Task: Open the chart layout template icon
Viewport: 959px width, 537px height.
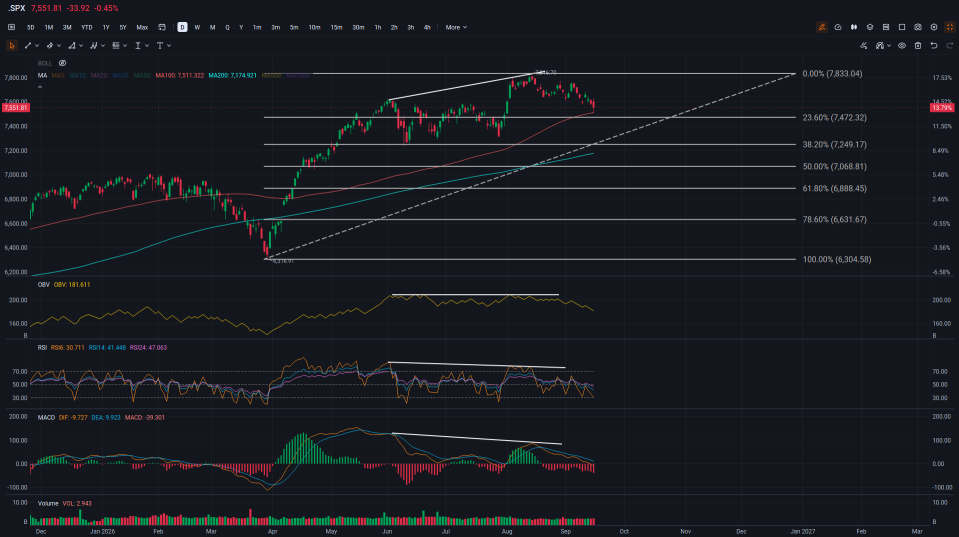Action: [x=886, y=28]
